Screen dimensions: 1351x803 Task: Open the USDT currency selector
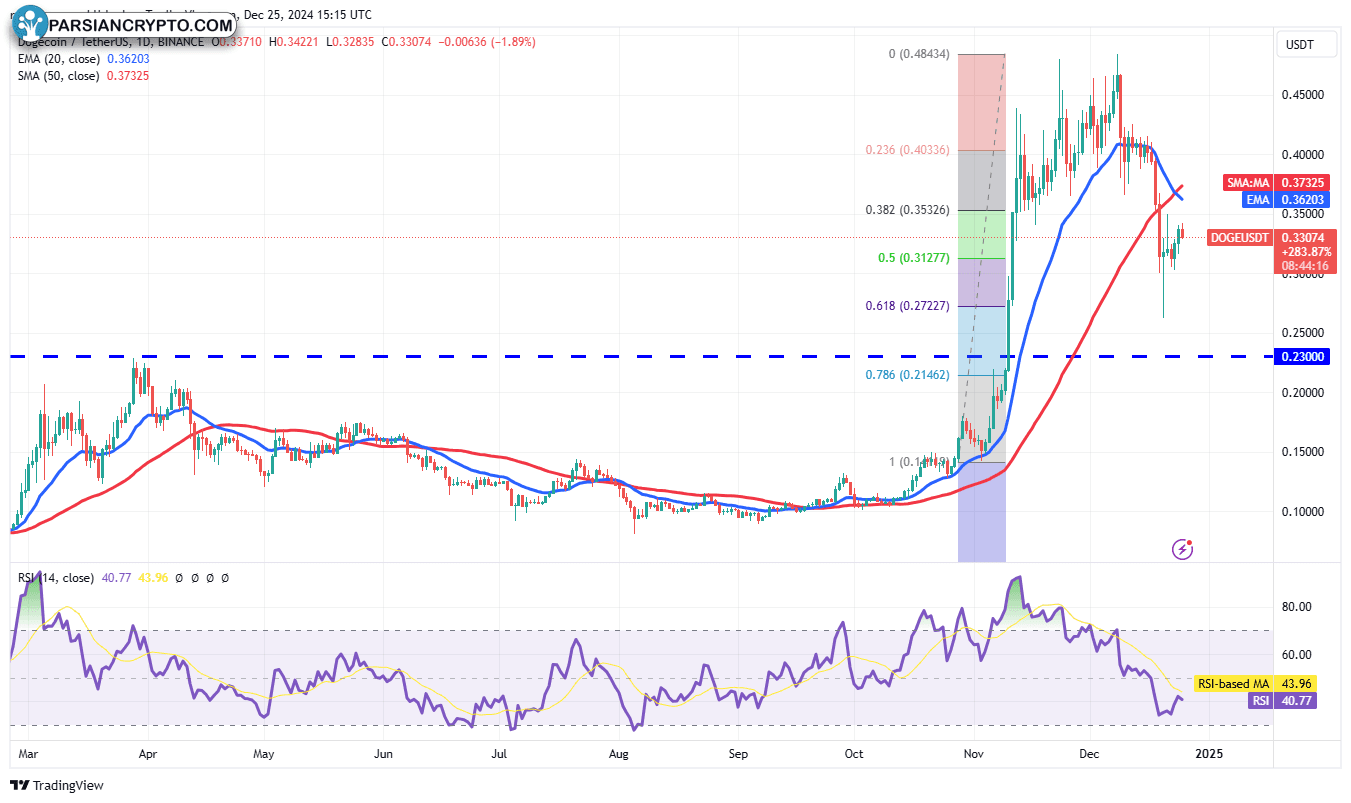point(1299,44)
